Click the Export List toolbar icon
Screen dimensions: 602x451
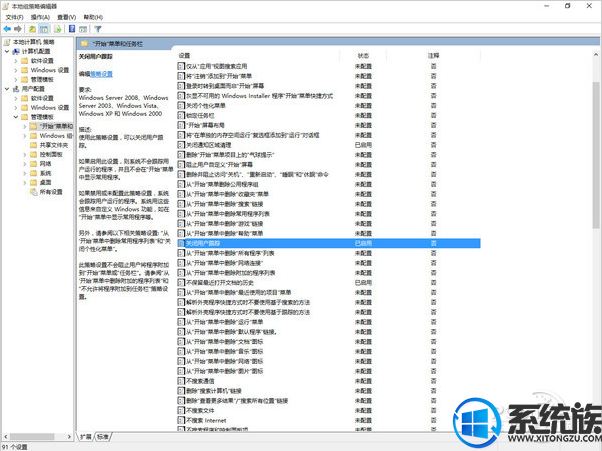click(58, 29)
